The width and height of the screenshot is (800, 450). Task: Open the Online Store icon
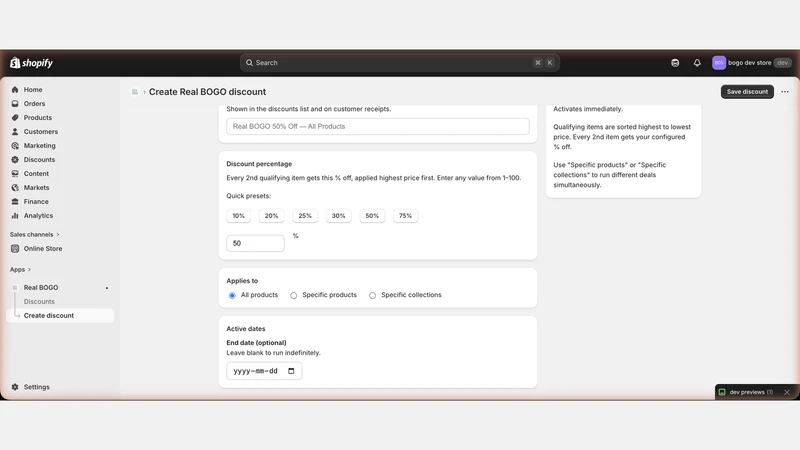[15, 248]
